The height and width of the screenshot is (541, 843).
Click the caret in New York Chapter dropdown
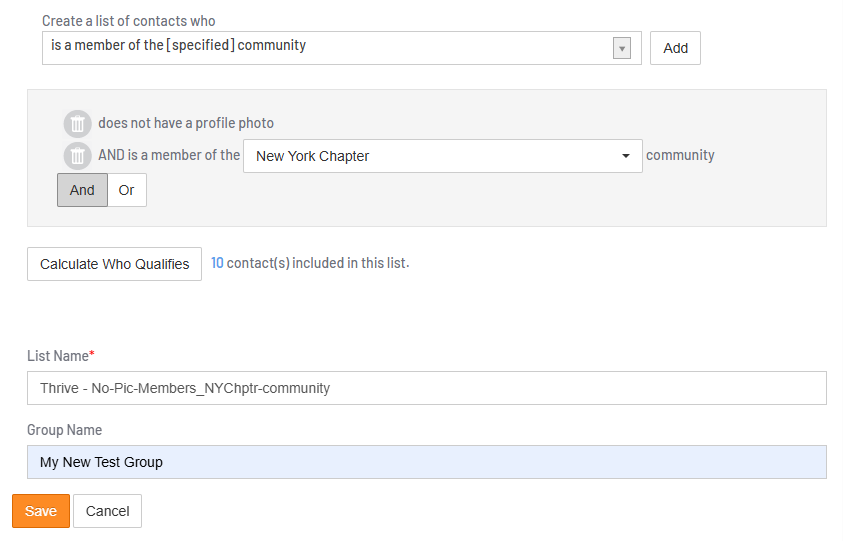click(626, 156)
